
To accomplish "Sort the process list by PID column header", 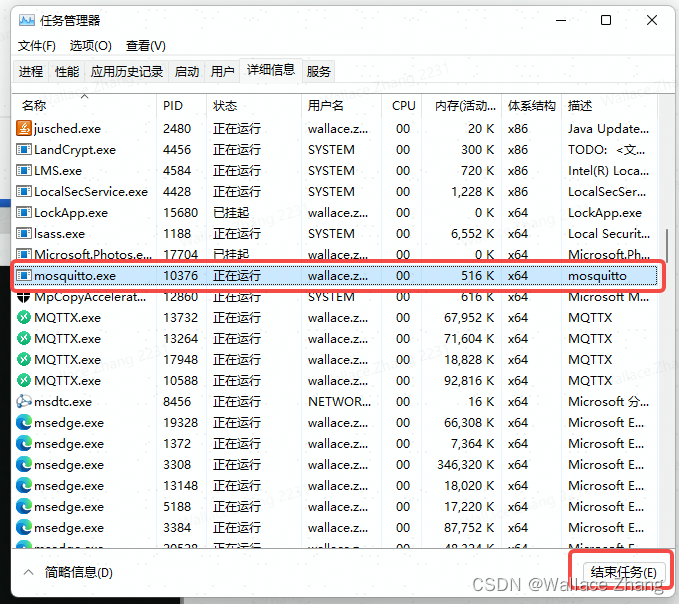I will click(181, 105).
